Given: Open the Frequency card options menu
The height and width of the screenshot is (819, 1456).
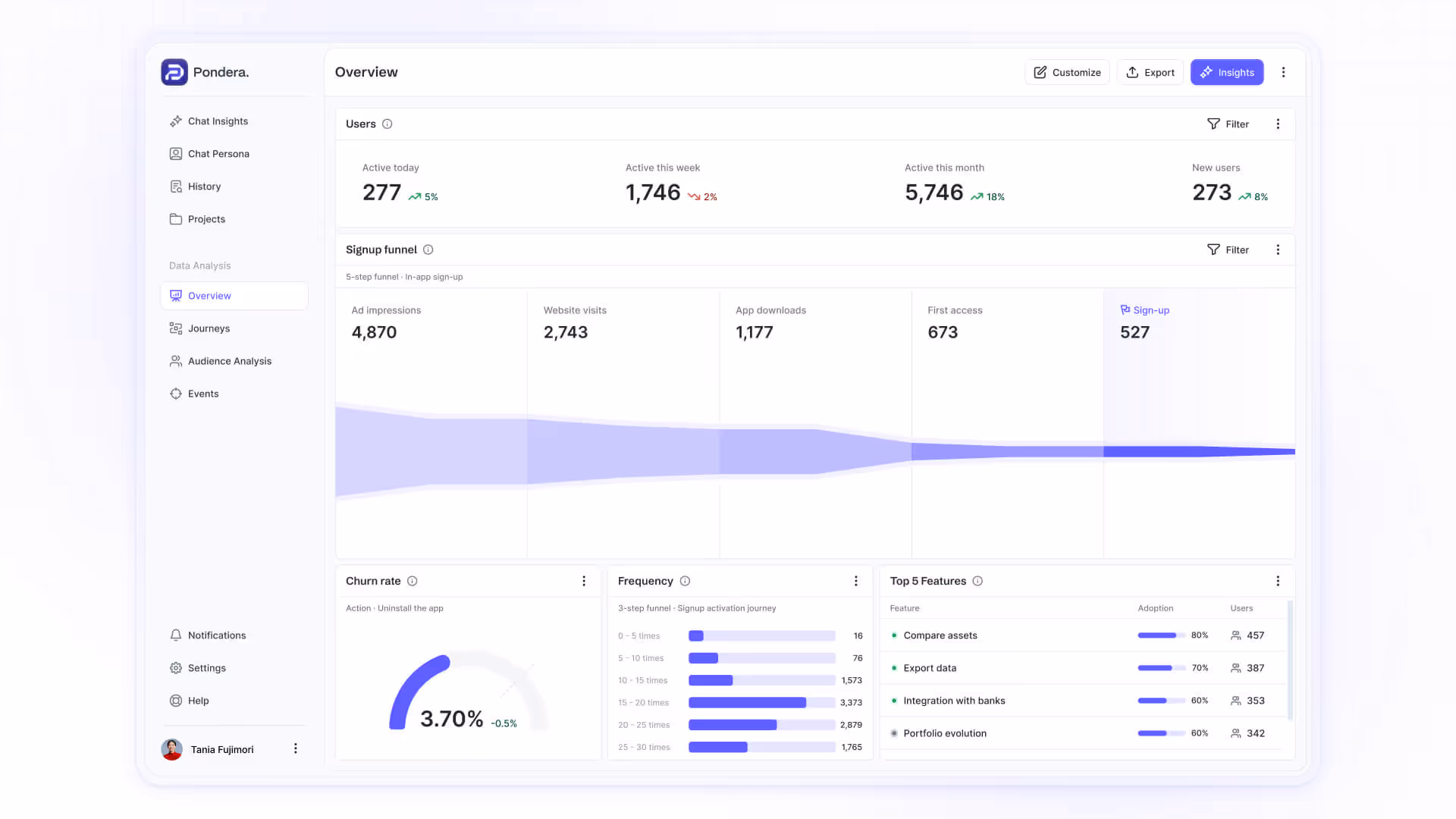Looking at the screenshot, I should [856, 580].
